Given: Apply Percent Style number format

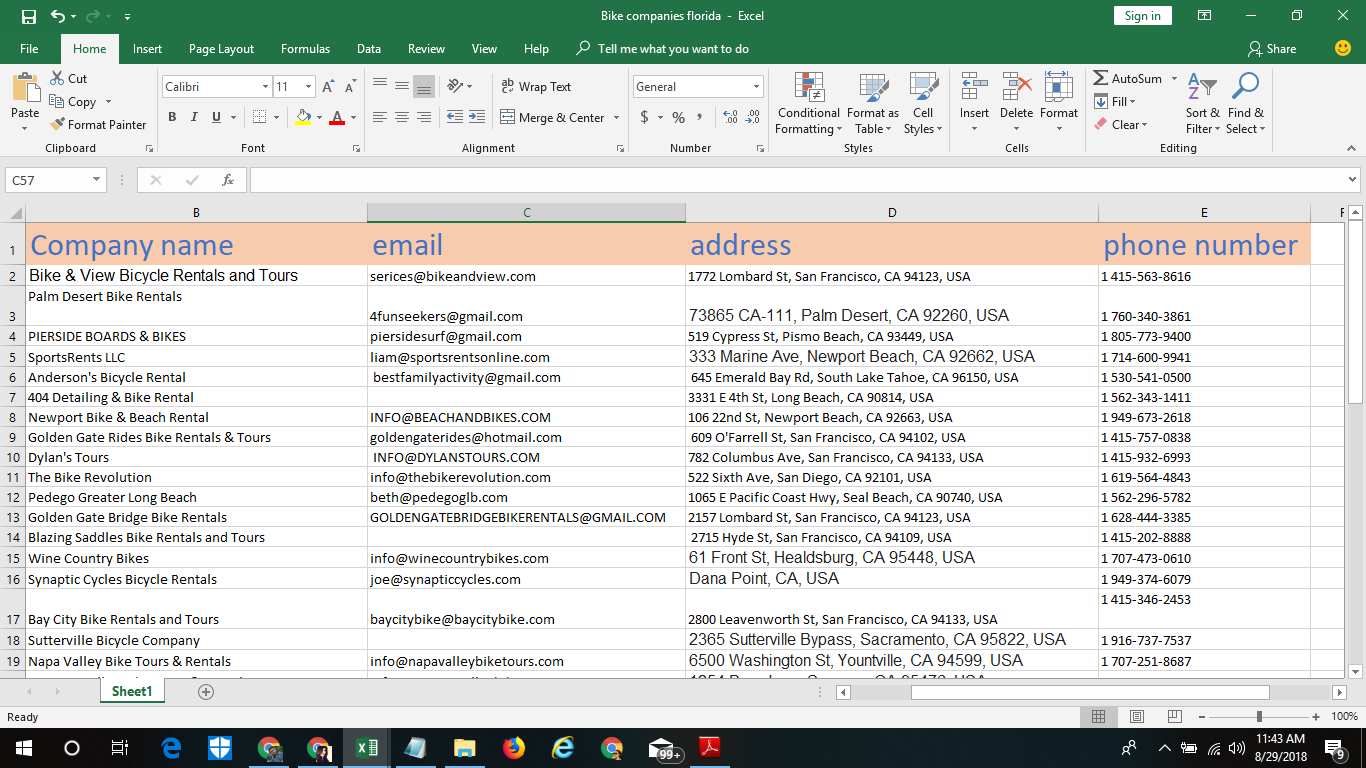Looking at the screenshot, I should click(677, 118).
